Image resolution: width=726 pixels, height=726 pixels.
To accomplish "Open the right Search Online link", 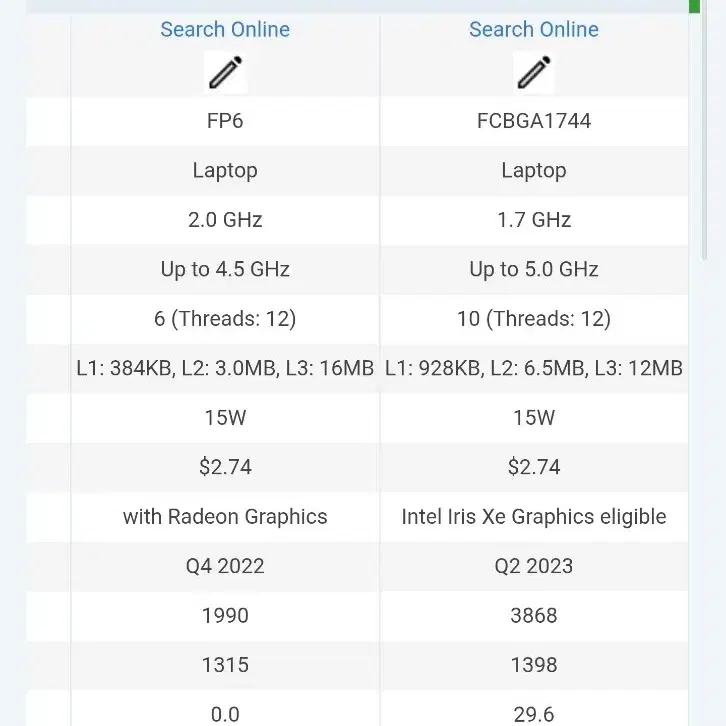I will point(534,30).
